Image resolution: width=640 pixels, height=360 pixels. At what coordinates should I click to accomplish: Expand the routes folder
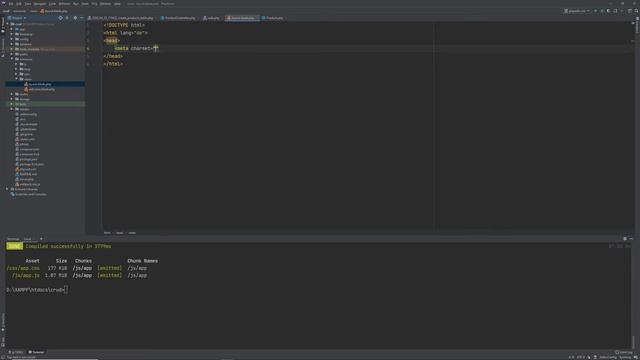pos(12,94)
